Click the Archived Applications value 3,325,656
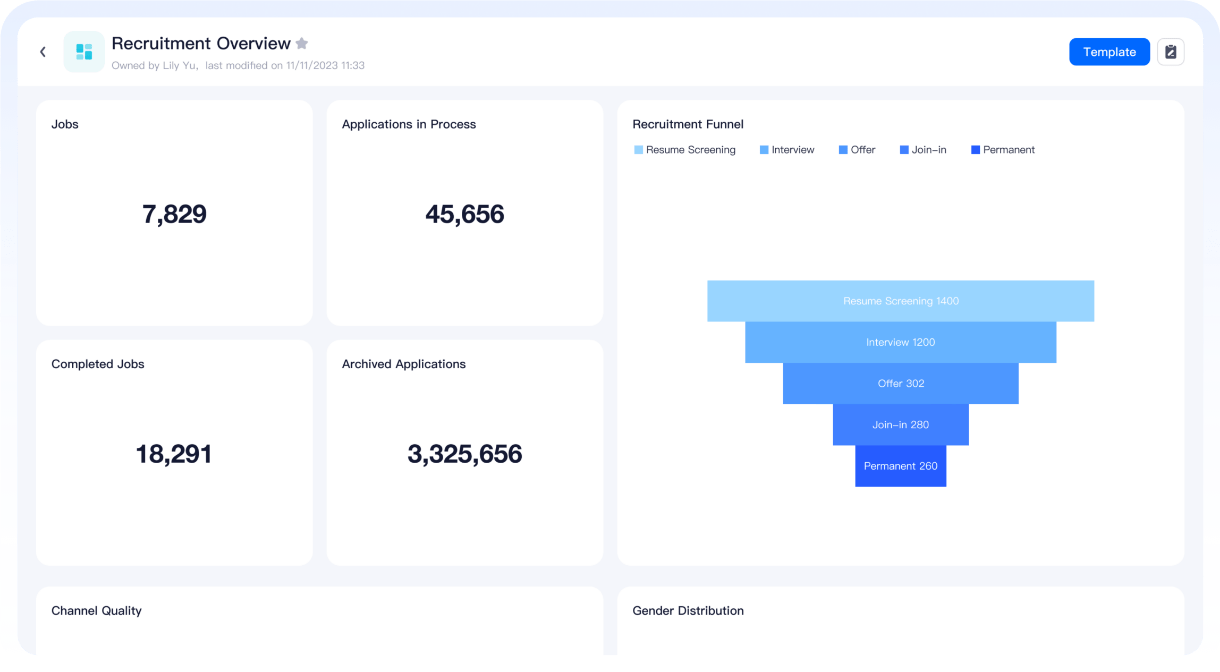 [464, 454]
